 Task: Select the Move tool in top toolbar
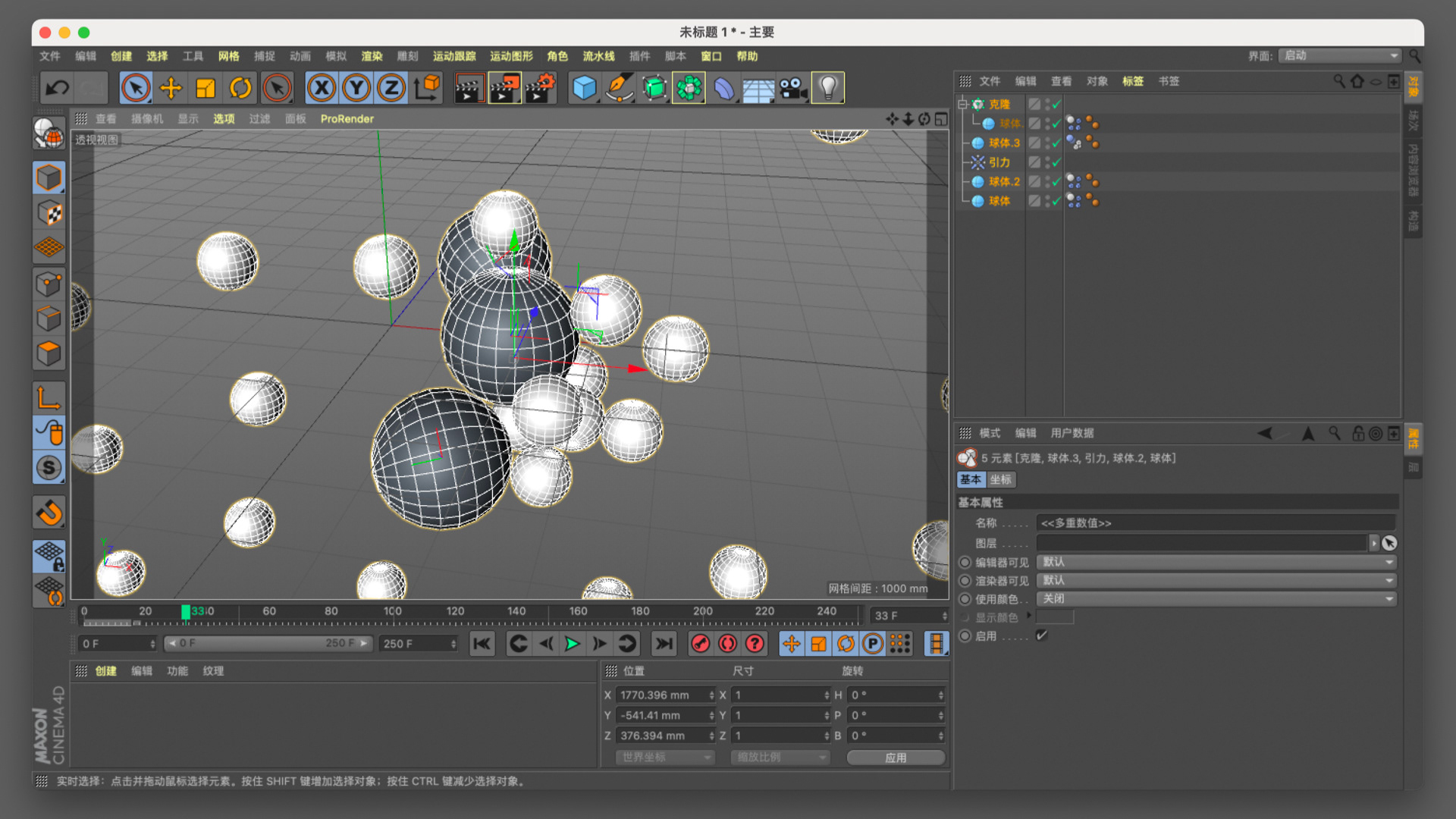171,88
